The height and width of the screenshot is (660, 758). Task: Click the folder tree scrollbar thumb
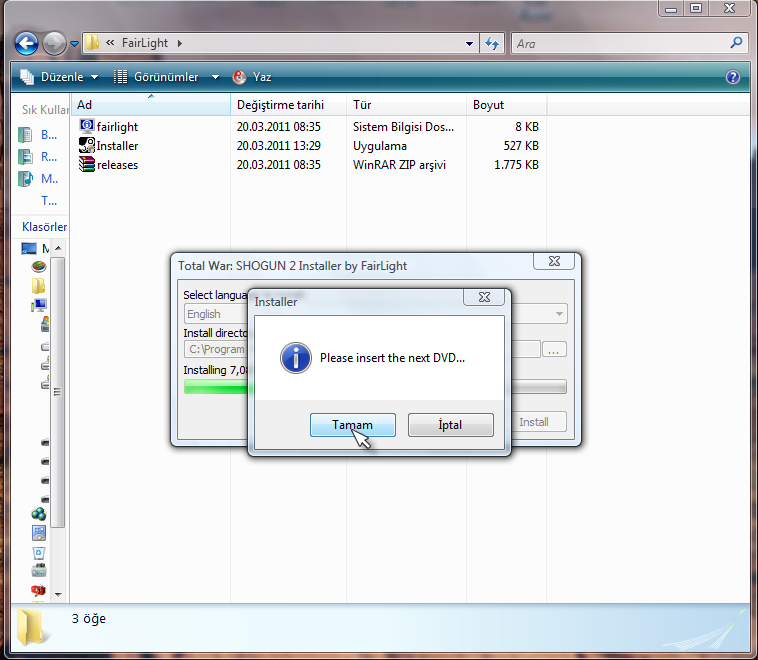(x=58, y=392)
